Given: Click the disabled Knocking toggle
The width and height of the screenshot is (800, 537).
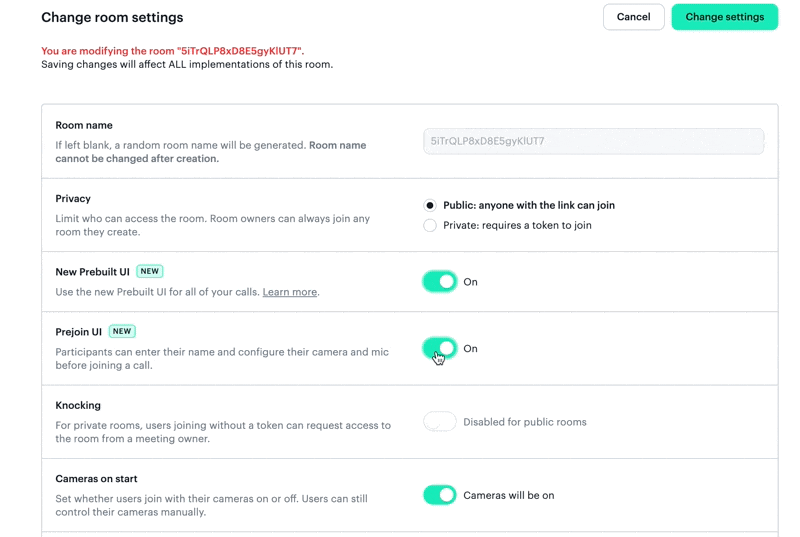Looking at the screenshot, I should pos(439,422).
